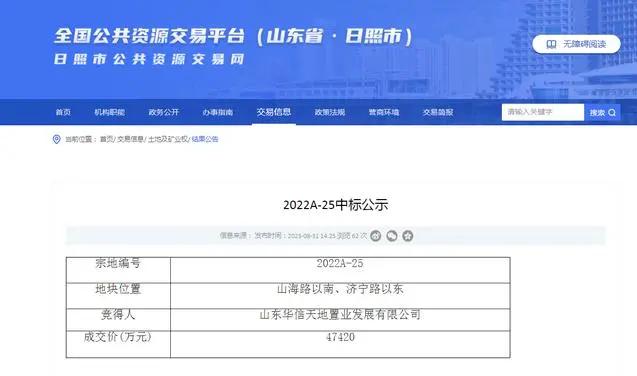Share the notice to Weibo
Viewport: 637px width, 376px height.
click(x=375, y=236)
